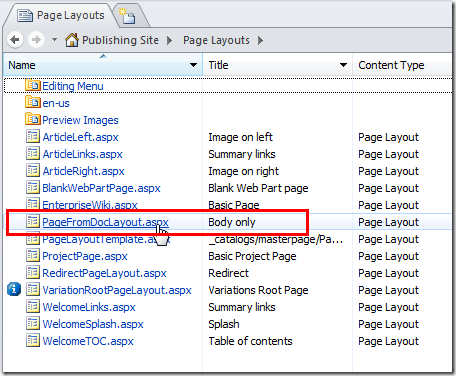Open WelcomeSplash.aspx
The width and height of the screenshot is (456, 376).
coord(93,324)
